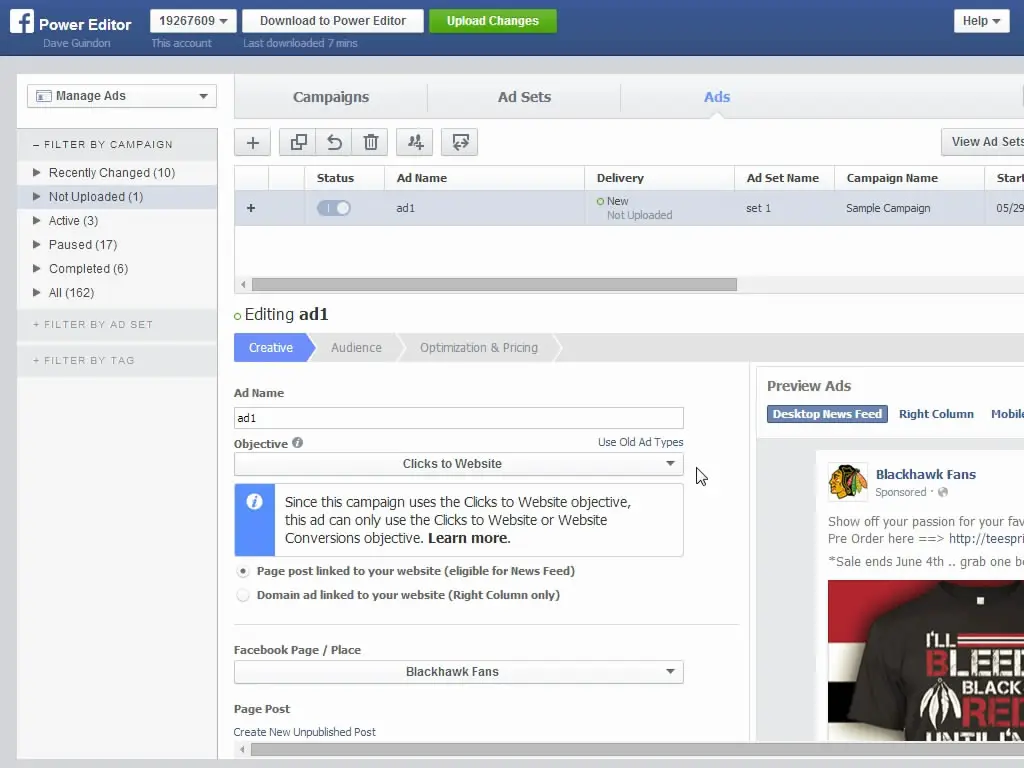Click the Ad Name input field
The height and width of the screenshot is (768, 1024).
[458, 418]
